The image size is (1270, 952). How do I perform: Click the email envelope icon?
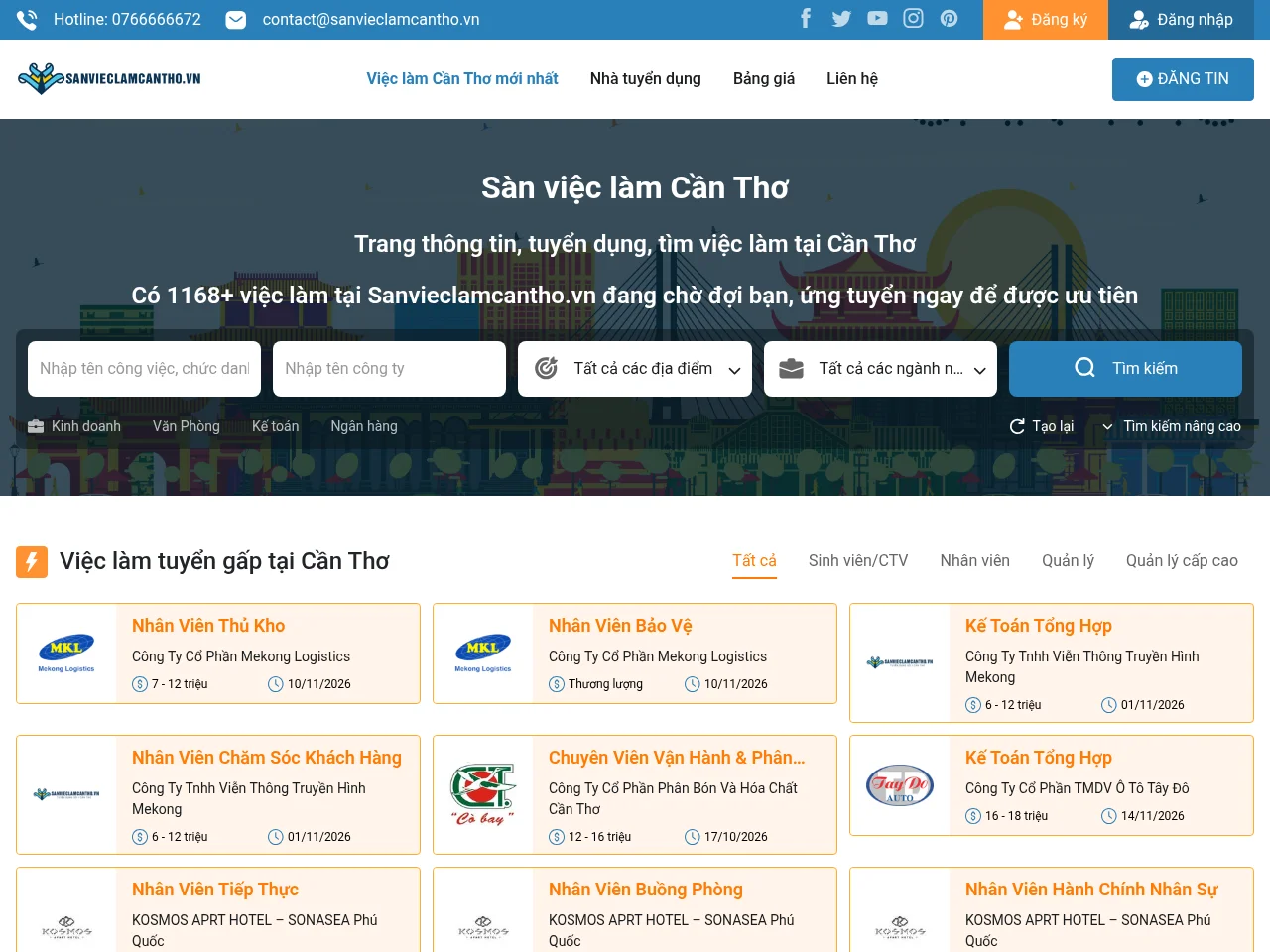pyautogui.click(x=236, y=20)
